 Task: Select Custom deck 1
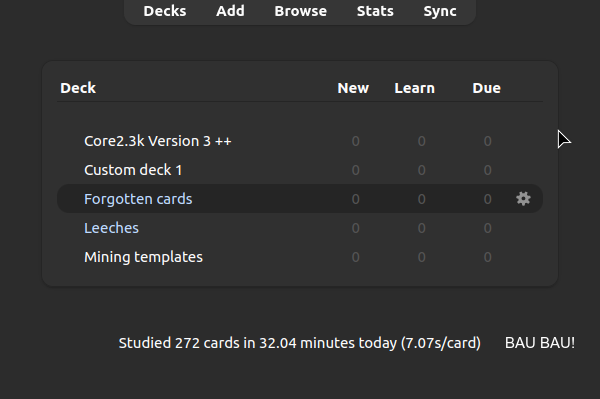tap(133, 170)
